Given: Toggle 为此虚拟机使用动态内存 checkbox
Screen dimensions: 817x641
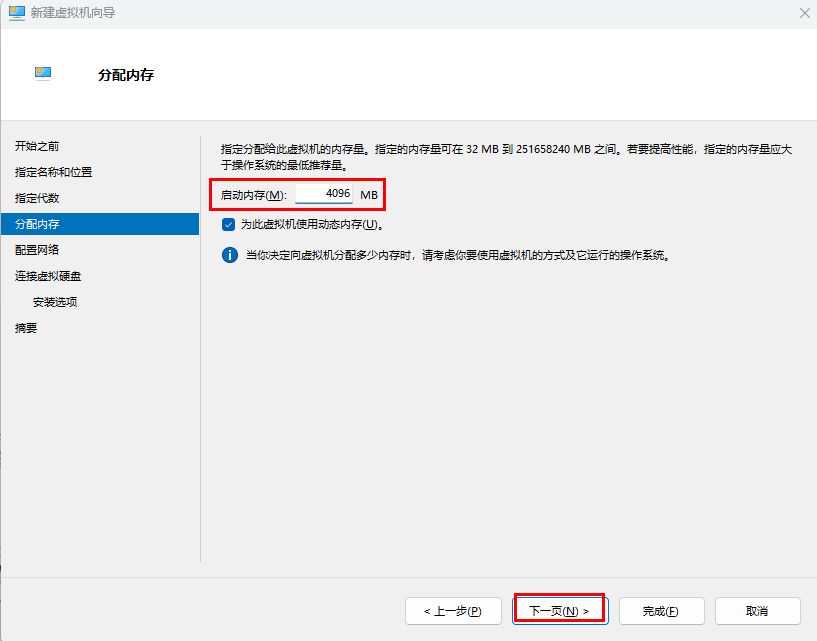Looking at the screenshot, I should [x=228, y=225].
